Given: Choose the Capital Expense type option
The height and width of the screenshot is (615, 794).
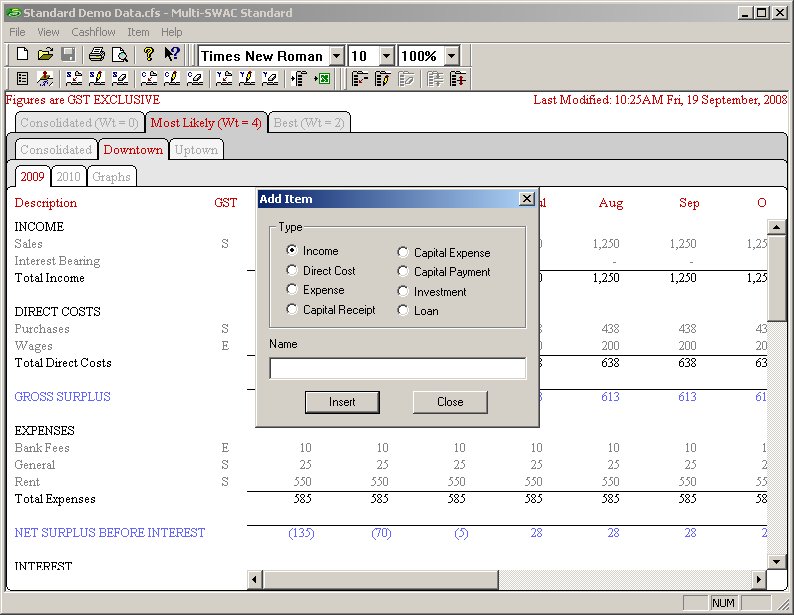Looking at the screenshot, I should click(x=403, y=253).
